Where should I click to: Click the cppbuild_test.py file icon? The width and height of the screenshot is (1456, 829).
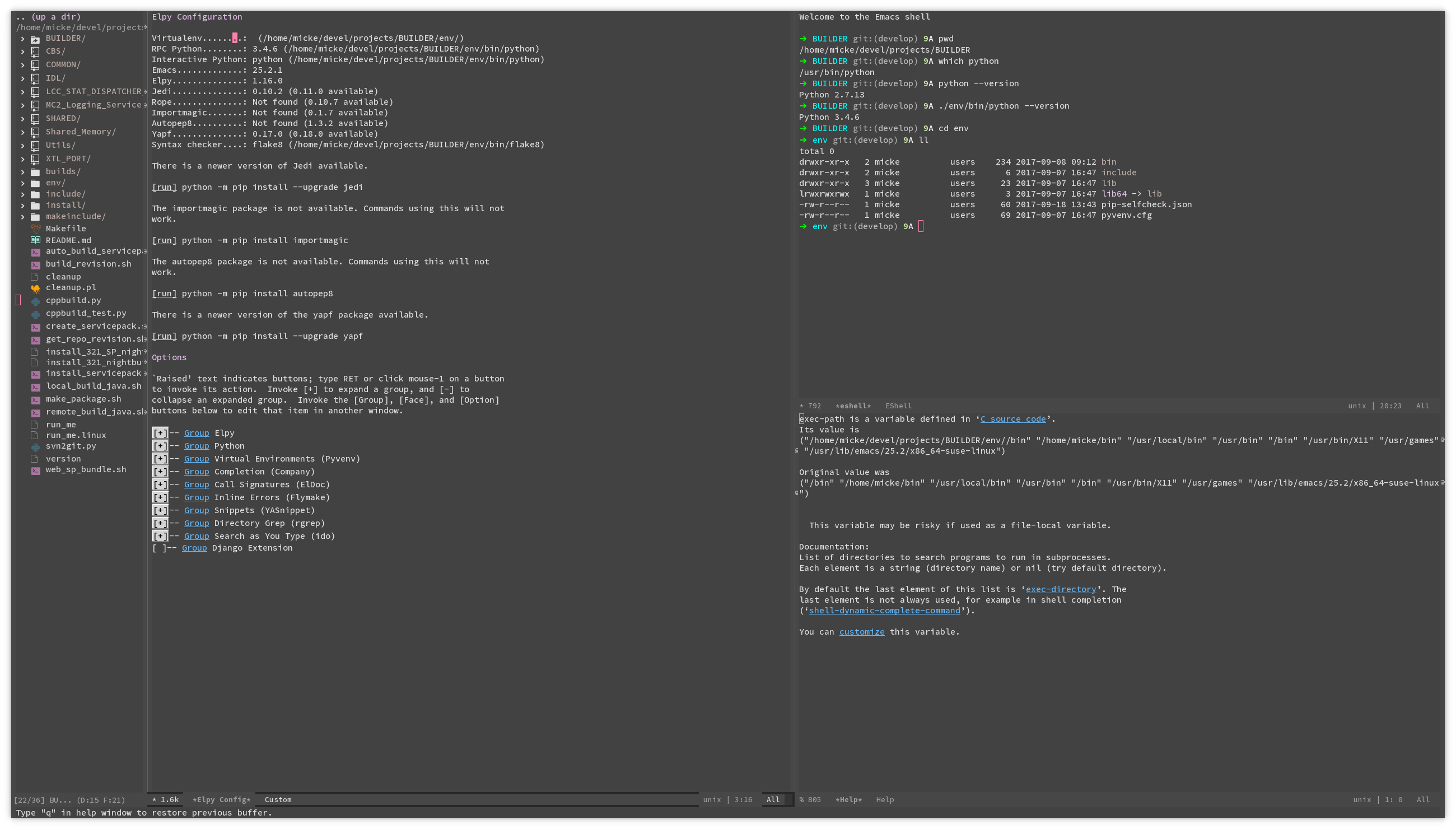click(x=35, y=313)
